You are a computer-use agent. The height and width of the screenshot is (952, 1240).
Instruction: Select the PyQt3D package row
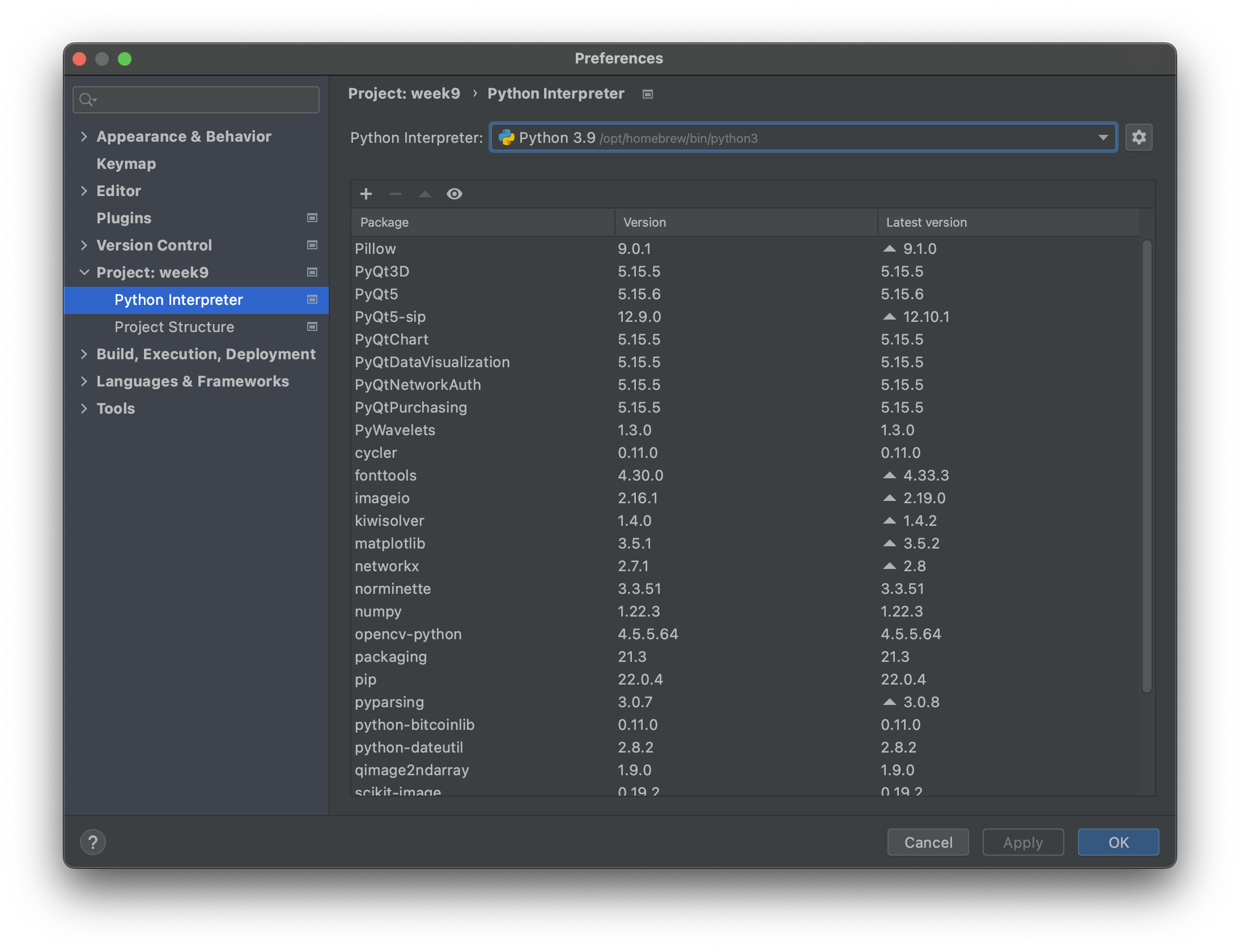point(745,271)
